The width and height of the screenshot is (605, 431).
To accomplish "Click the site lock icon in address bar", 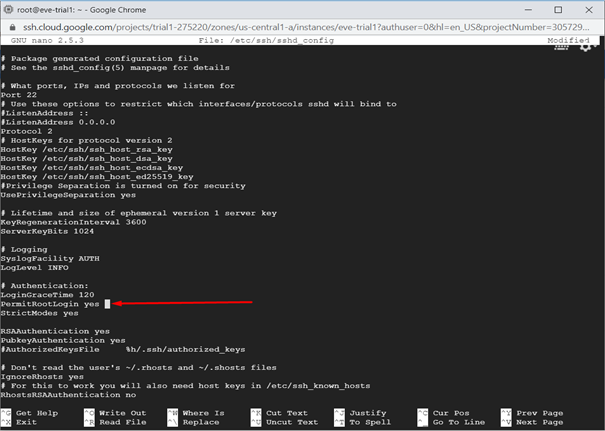I will pos(12,27).
